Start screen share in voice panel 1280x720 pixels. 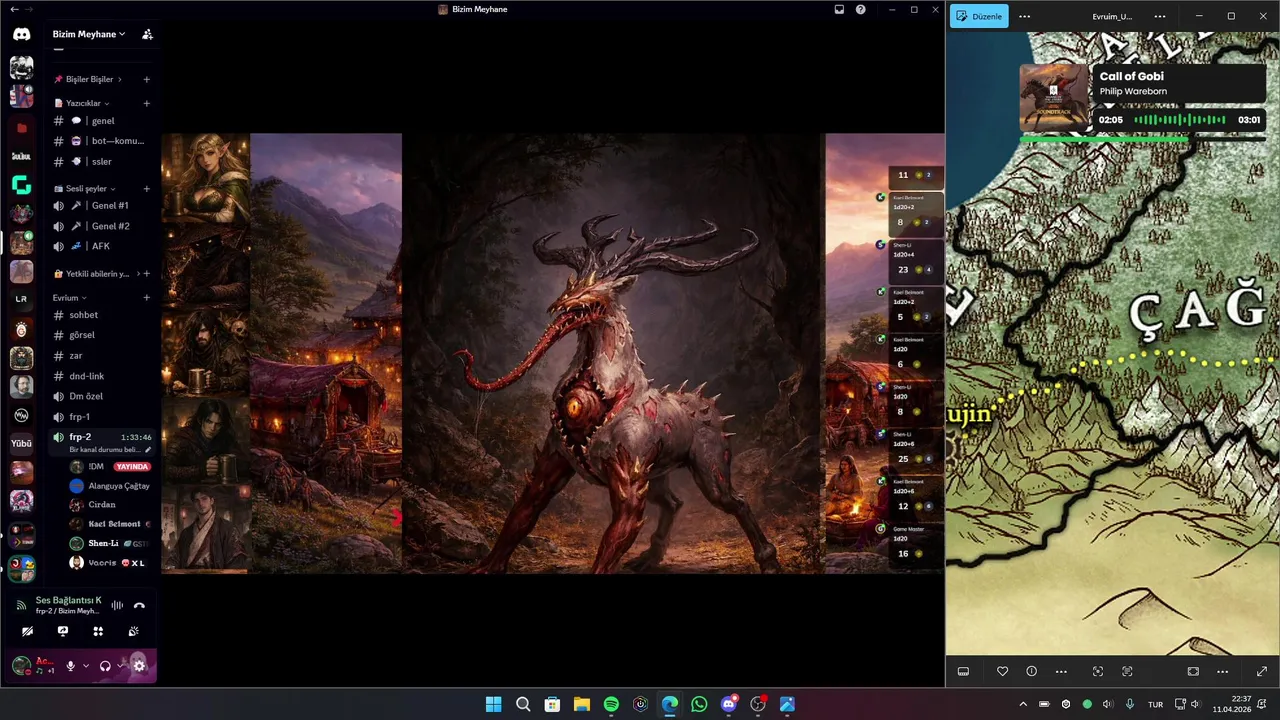click(x=63, y=631)
